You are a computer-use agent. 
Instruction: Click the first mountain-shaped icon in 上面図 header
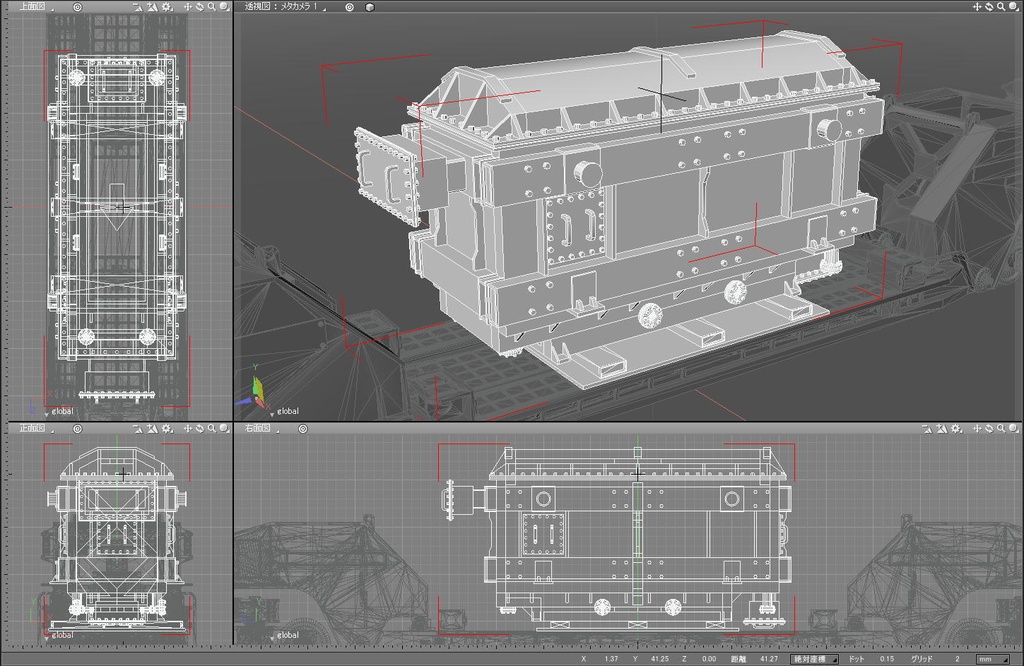(x=138, y=7)
